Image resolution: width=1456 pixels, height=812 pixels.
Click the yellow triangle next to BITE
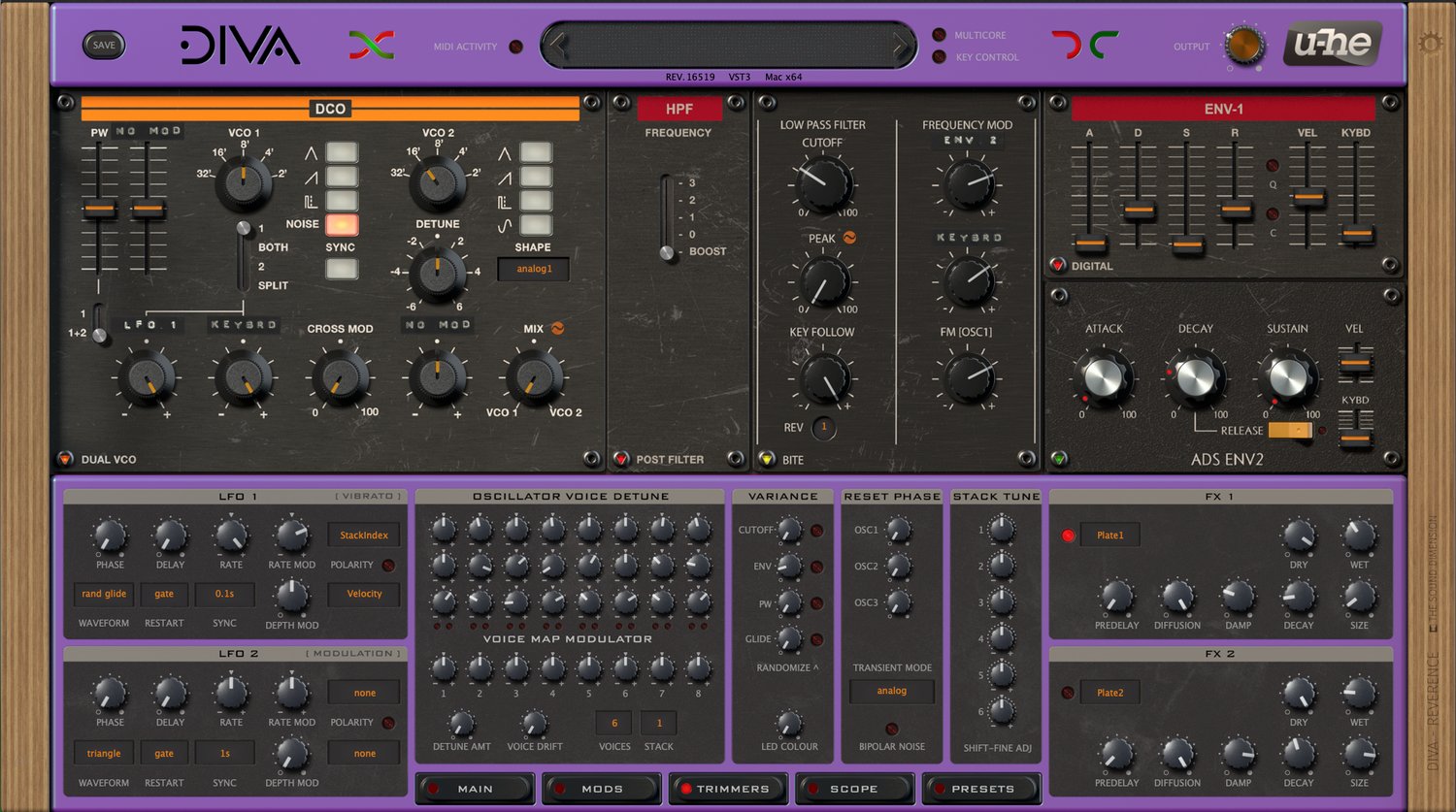(x=766, y=459)
